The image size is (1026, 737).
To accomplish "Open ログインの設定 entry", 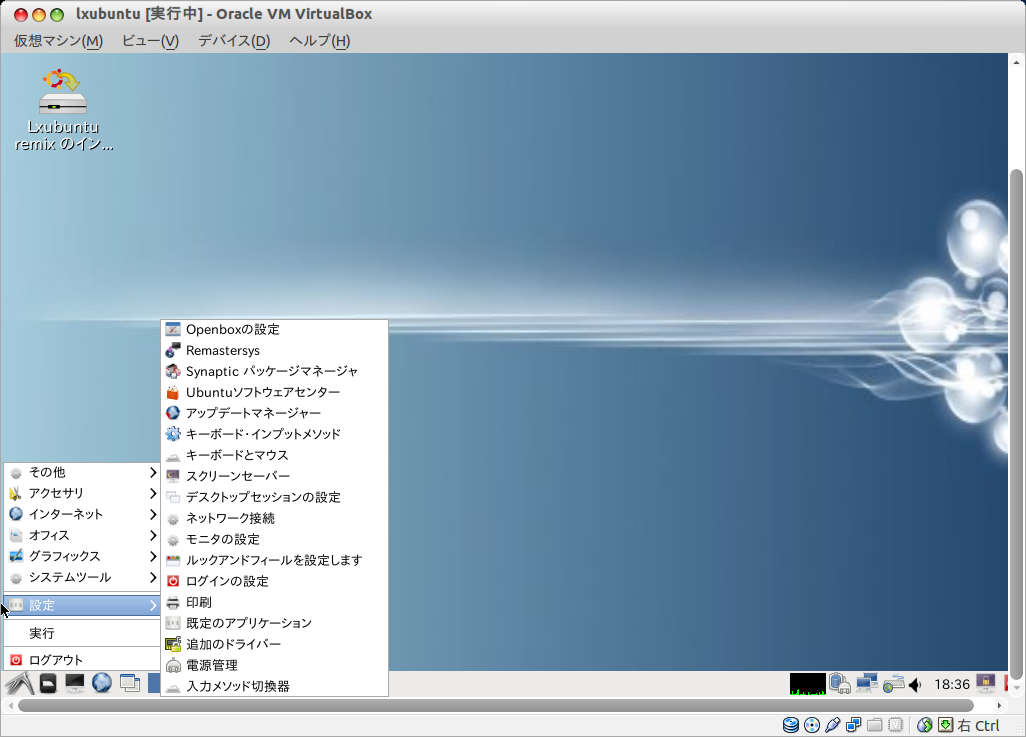I will (274, 581).
